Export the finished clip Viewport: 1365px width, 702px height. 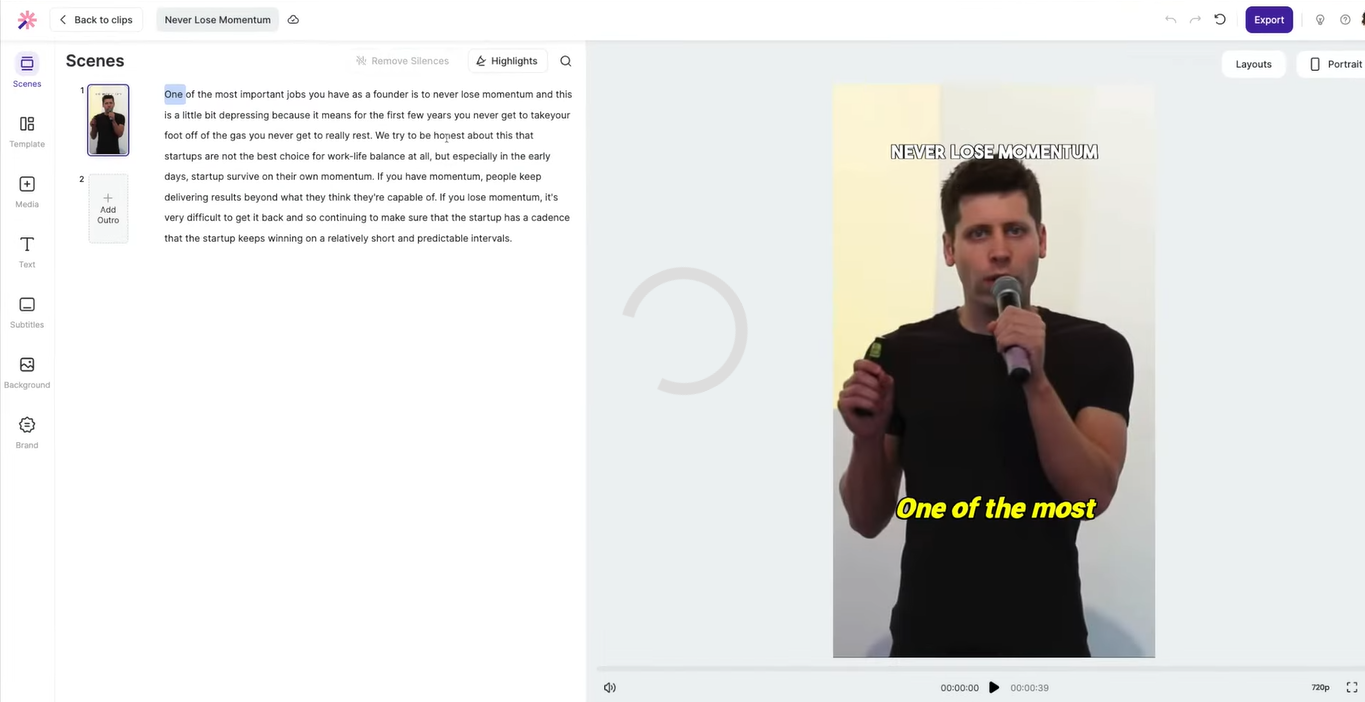[x=1268, y=19]
